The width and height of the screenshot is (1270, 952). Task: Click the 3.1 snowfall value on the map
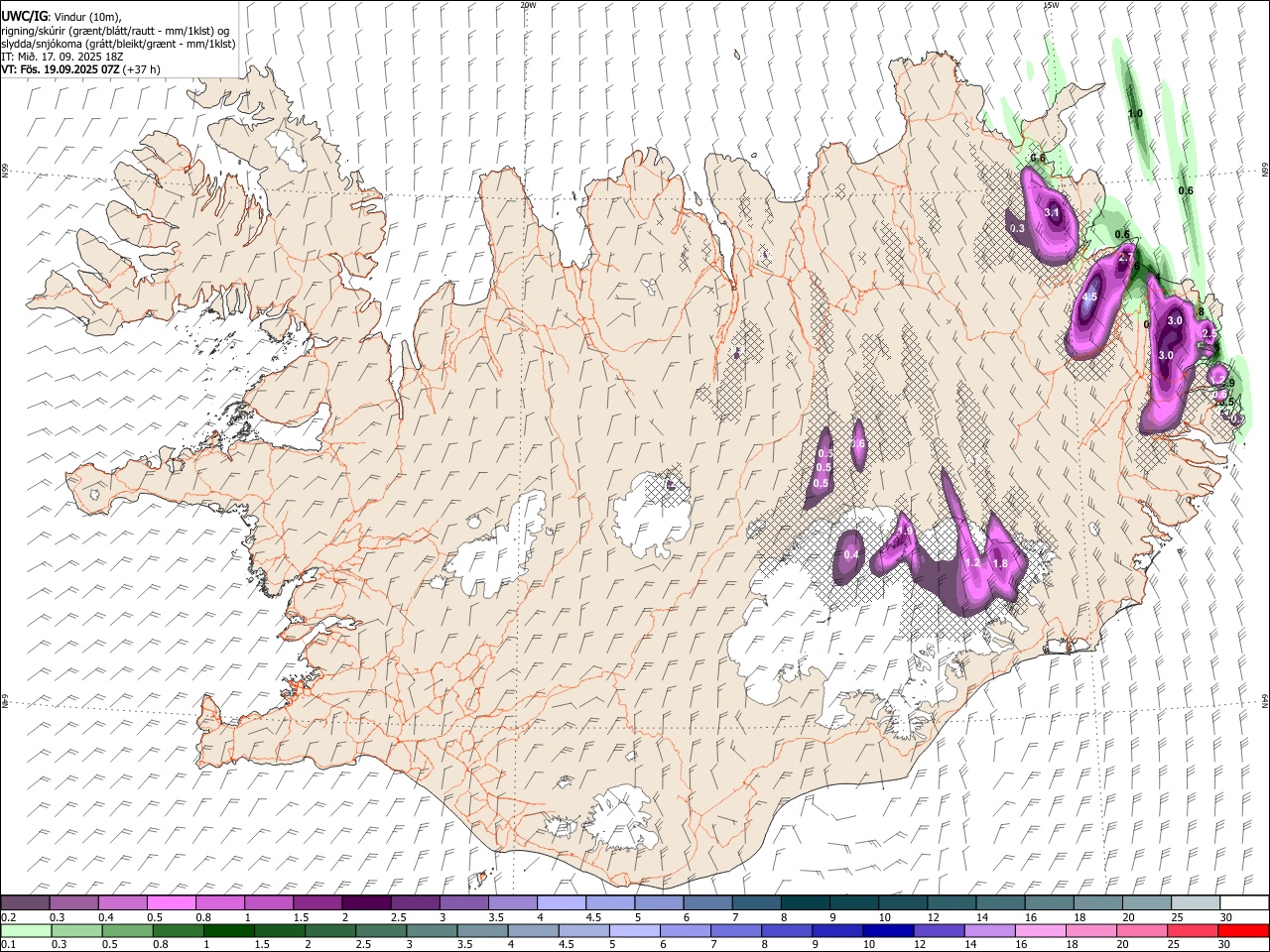pos(1053,212)
